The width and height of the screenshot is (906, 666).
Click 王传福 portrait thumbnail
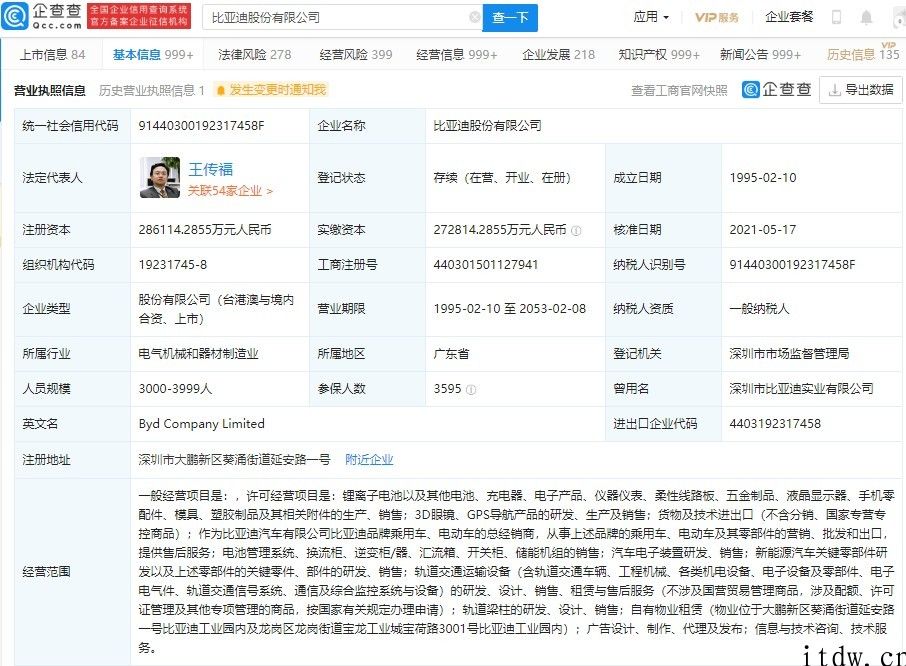pyautogui.click(x=160, y=177)
